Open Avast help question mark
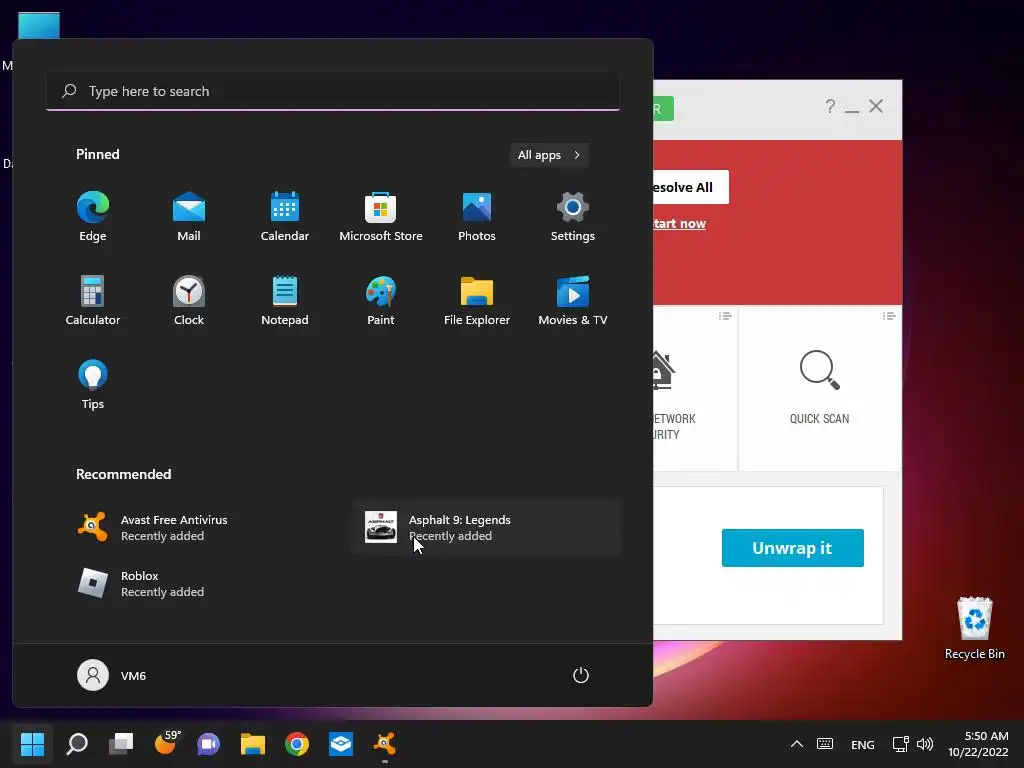 coord(829,106)
